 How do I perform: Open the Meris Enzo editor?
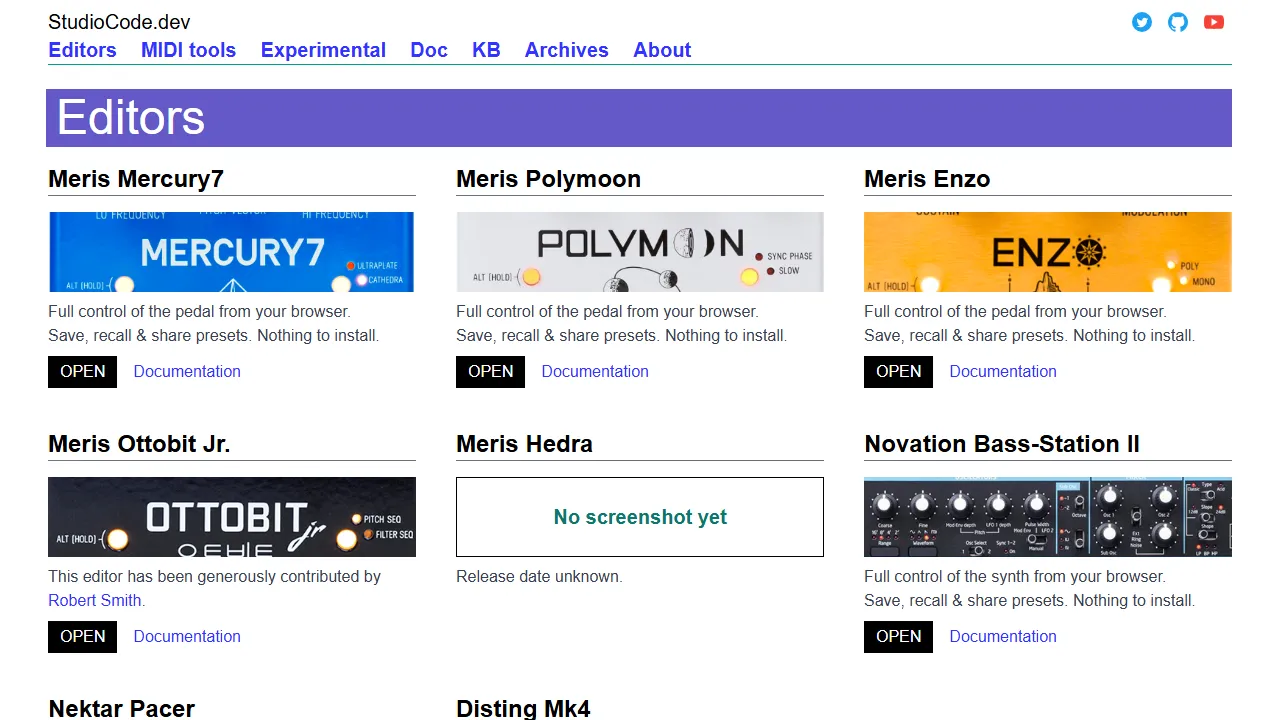tap(897, 371)
